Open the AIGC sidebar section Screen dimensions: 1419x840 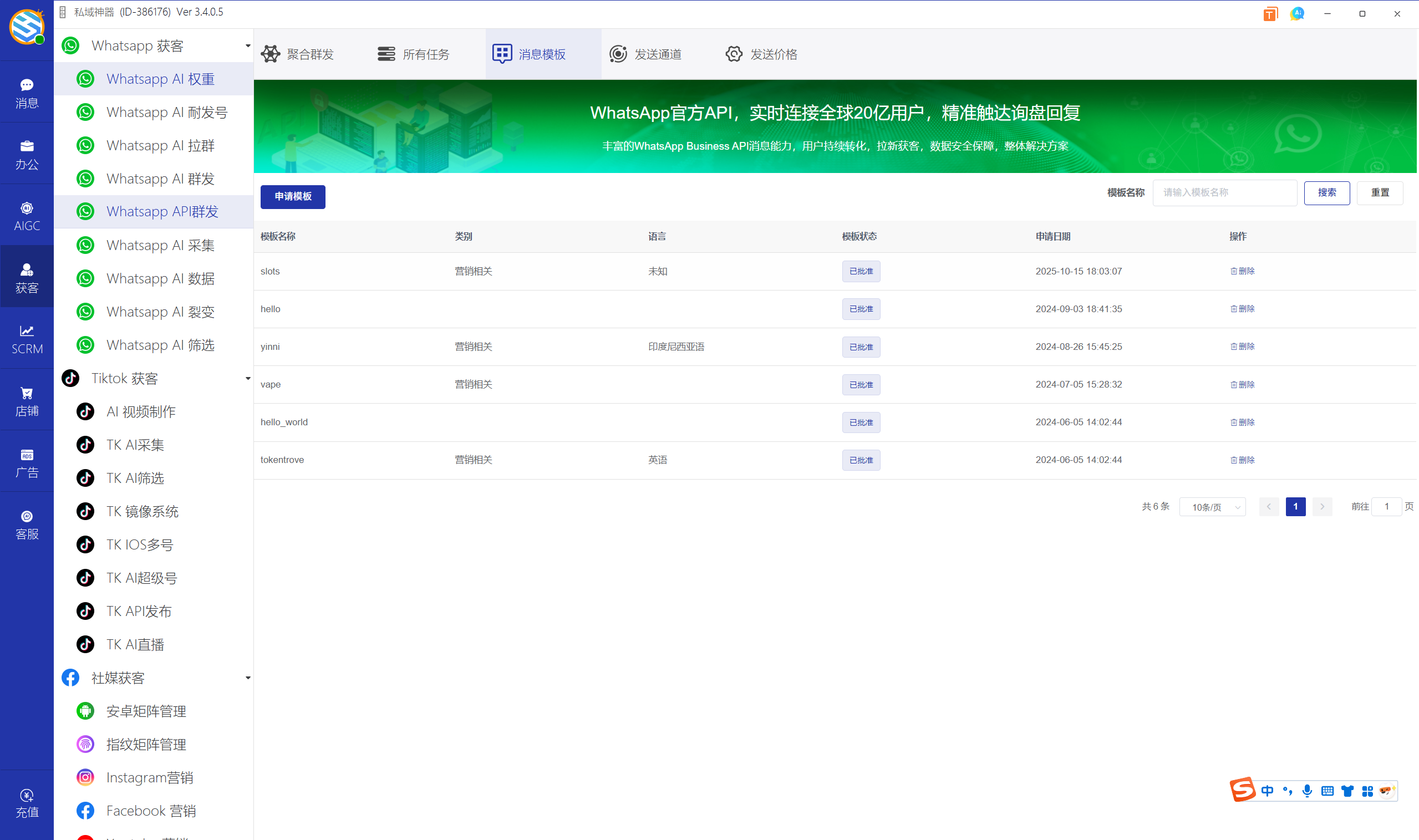27,216
